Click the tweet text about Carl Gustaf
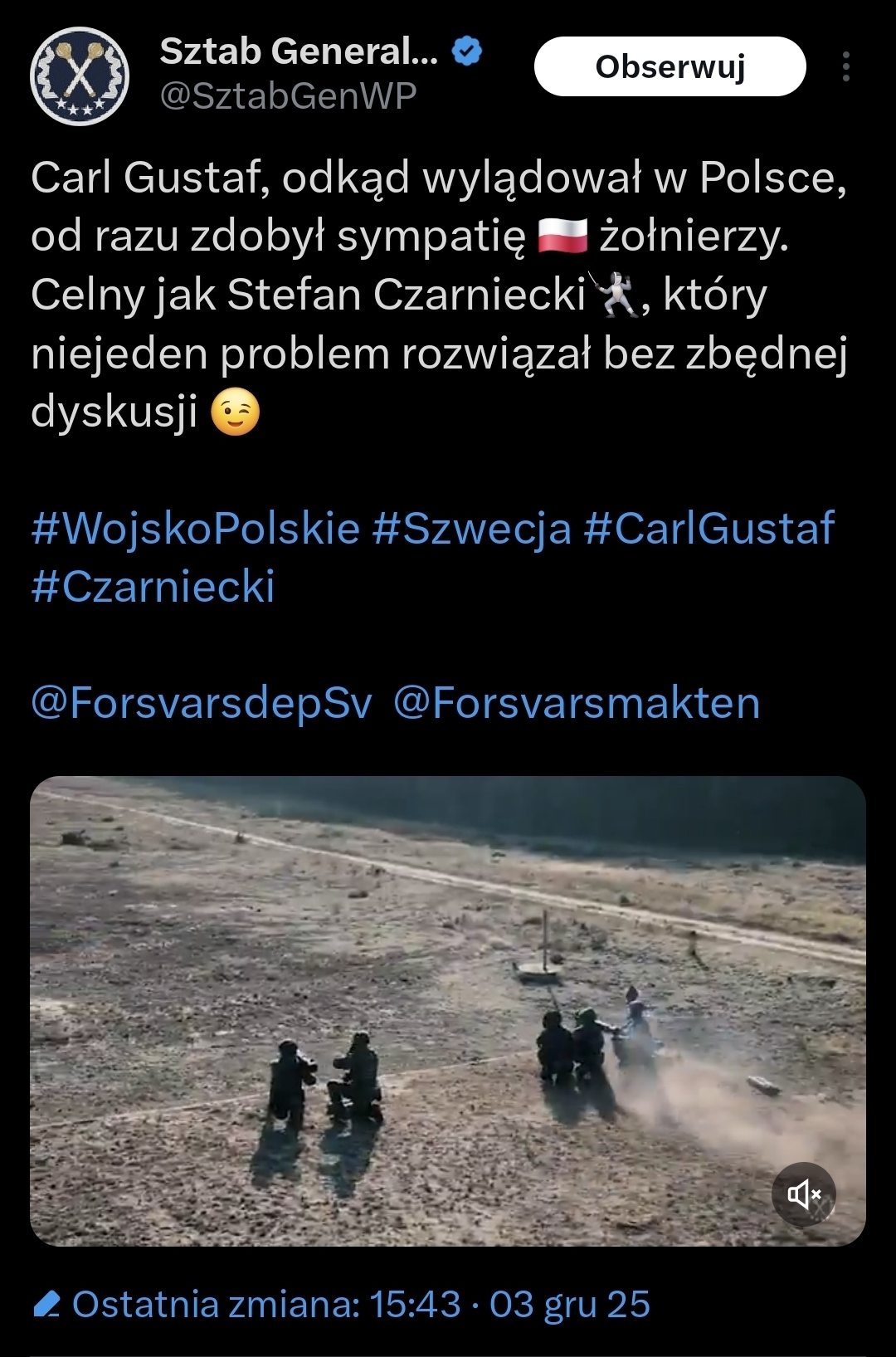 pos(440,295)
